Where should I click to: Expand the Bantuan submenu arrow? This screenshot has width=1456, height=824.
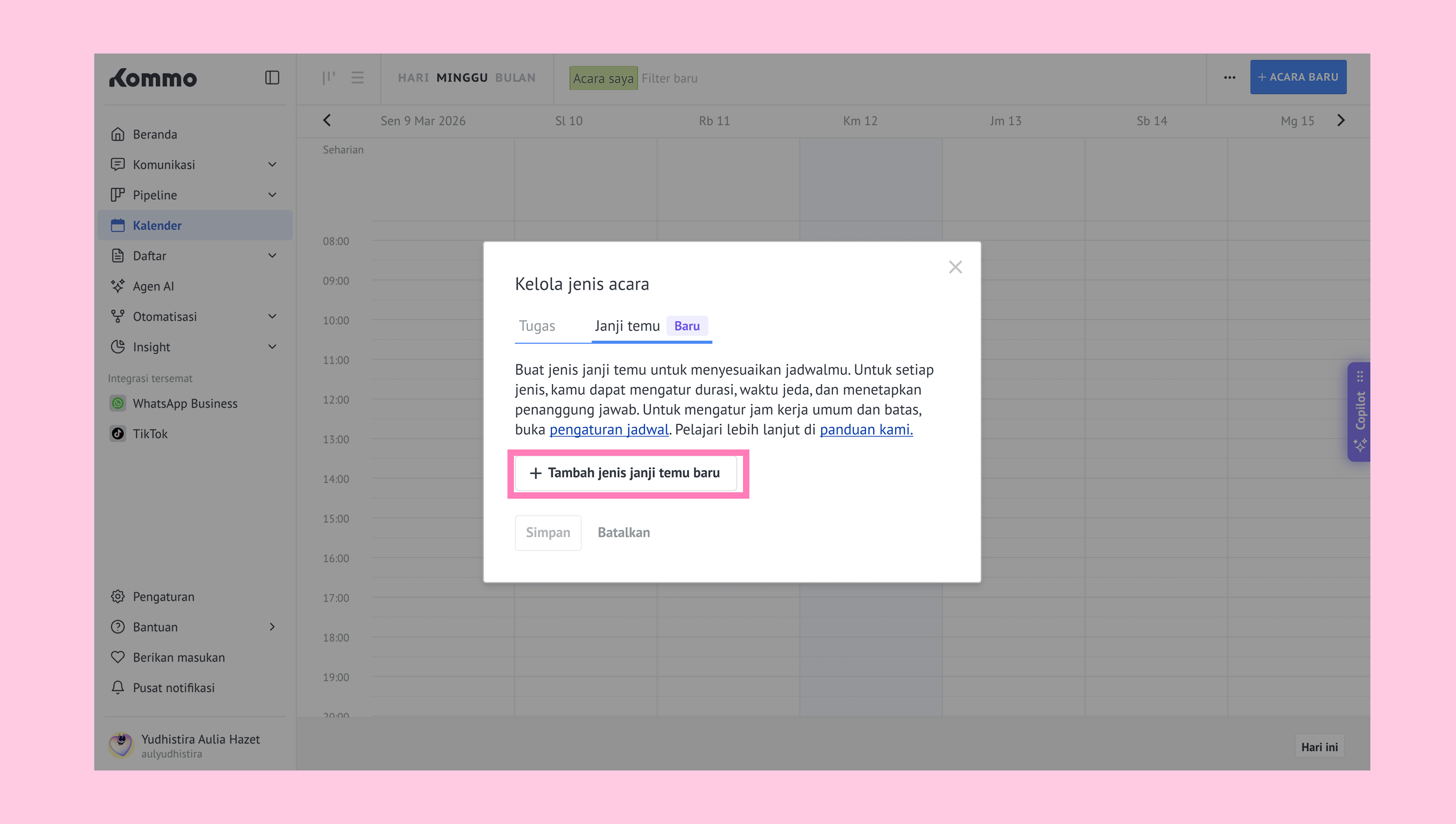coord(272,627)
